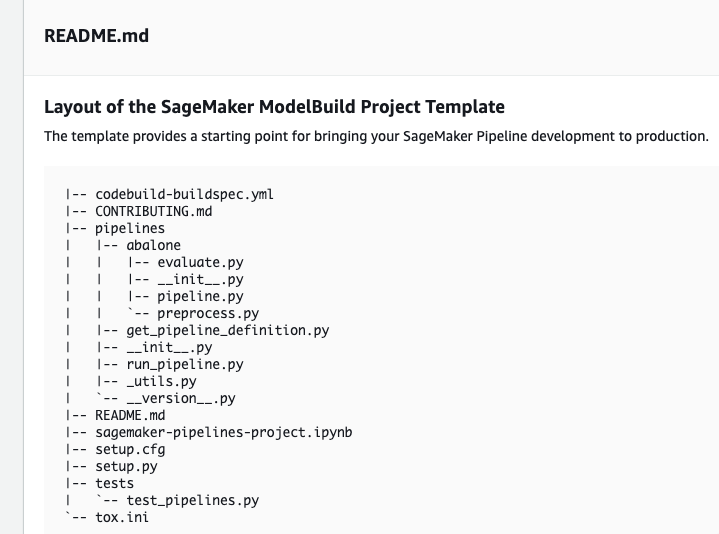
Task: Click preprocess.py in the tree
Action: (x=208, y=313)
